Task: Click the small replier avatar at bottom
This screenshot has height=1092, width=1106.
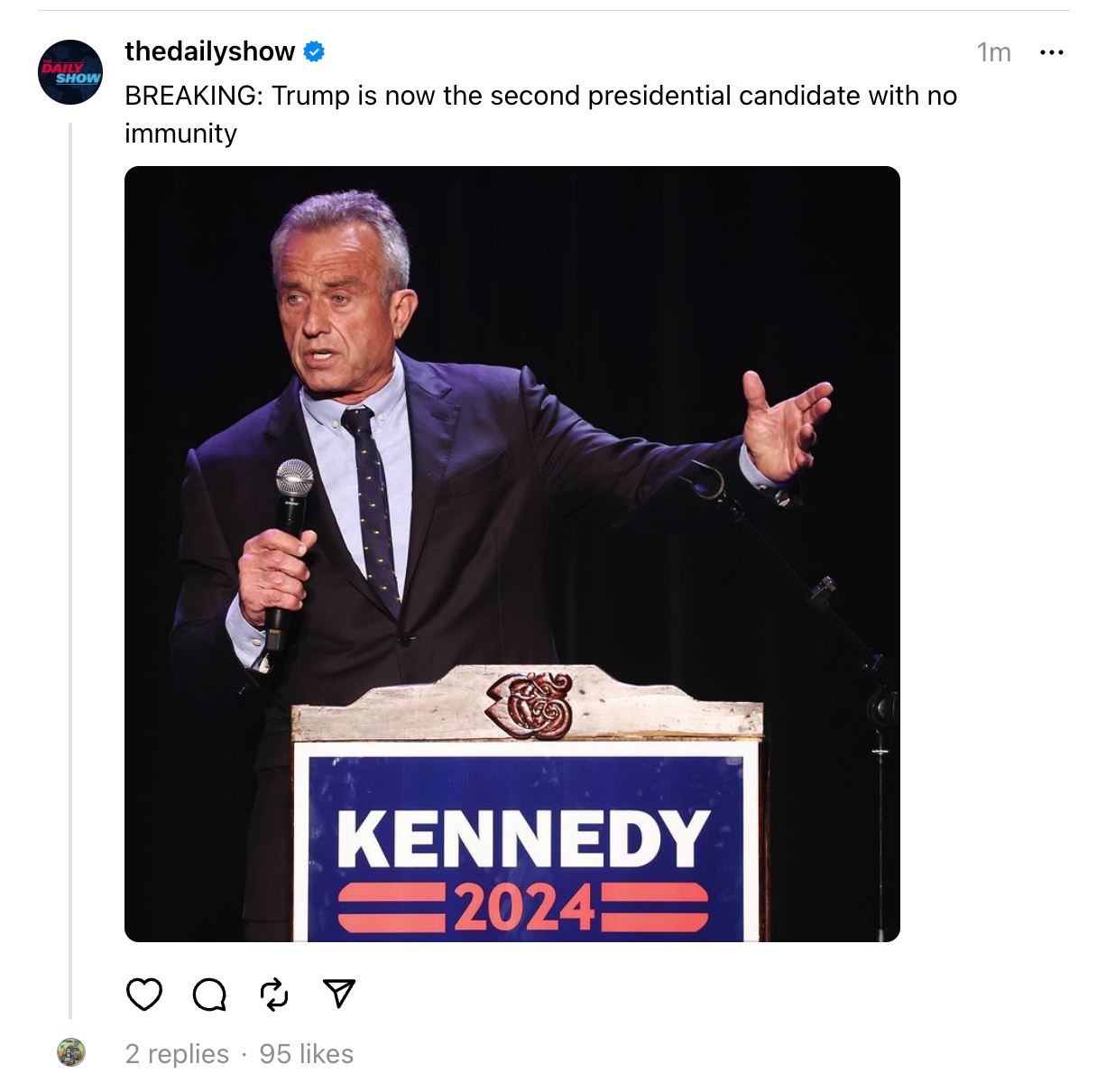Action: pos(71,1052)
